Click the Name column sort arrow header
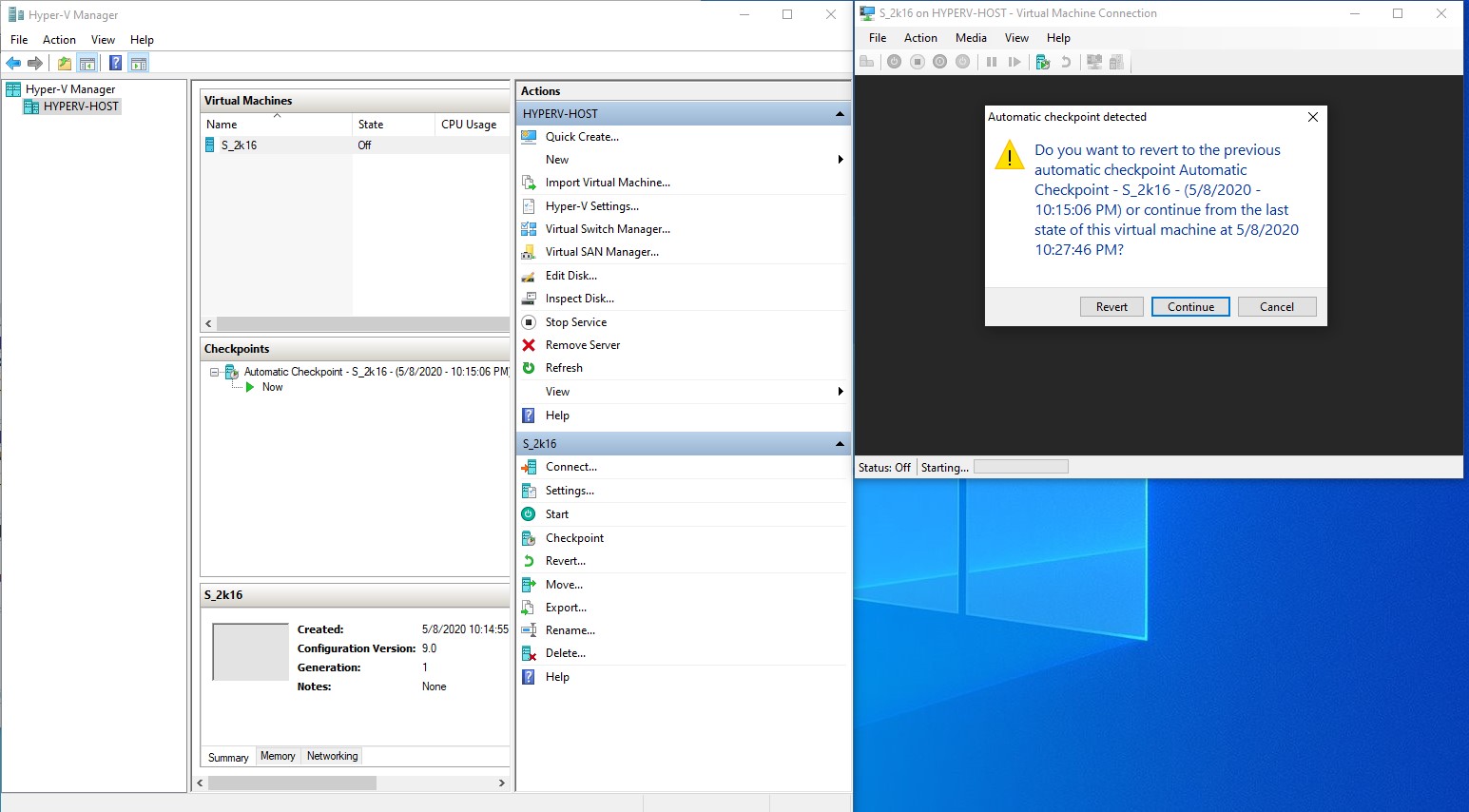This screenshot has width=1469, height=812. coord(277,116)
